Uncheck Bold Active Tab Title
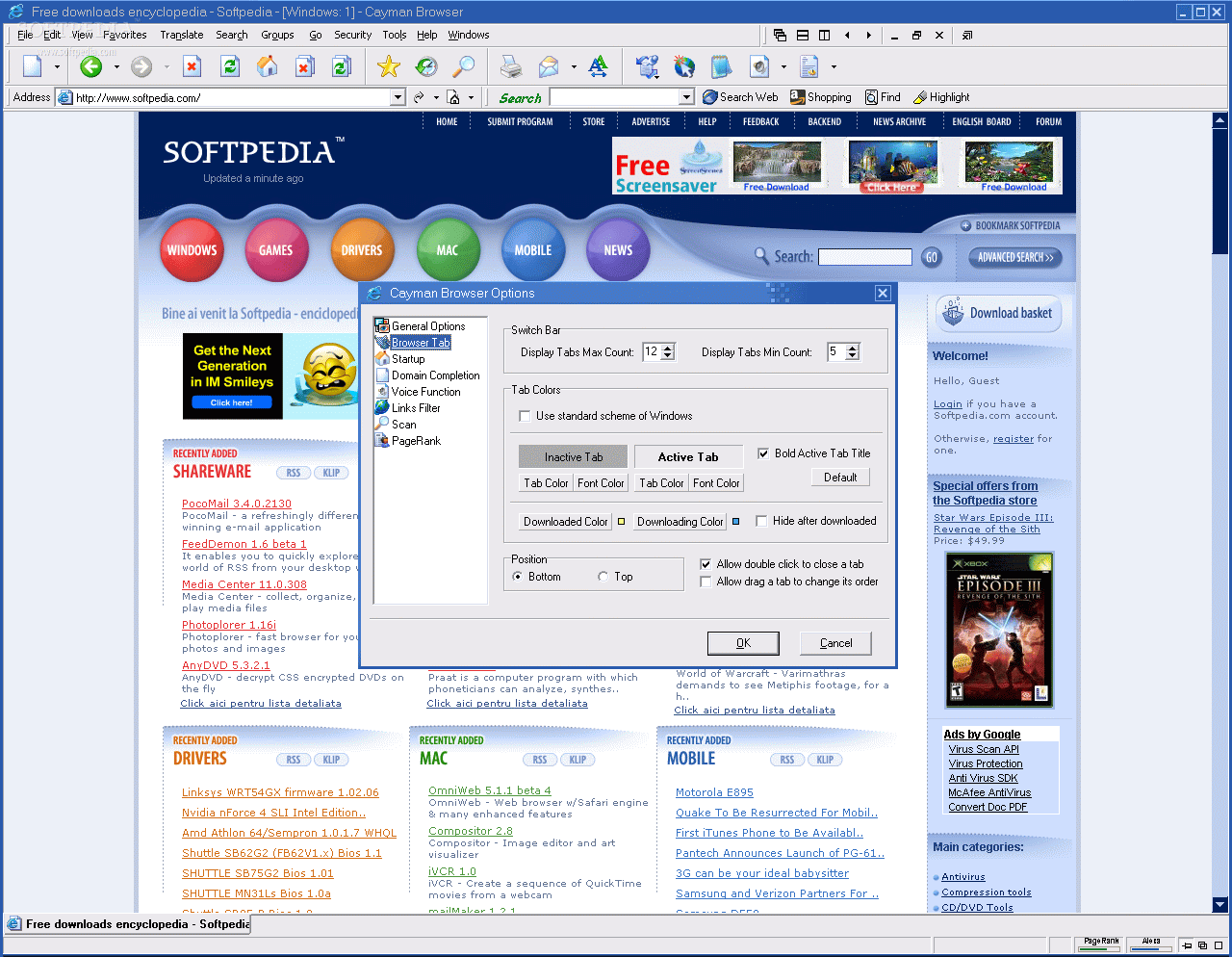This screenshot has height=957, width=1232. coord(763,453)
